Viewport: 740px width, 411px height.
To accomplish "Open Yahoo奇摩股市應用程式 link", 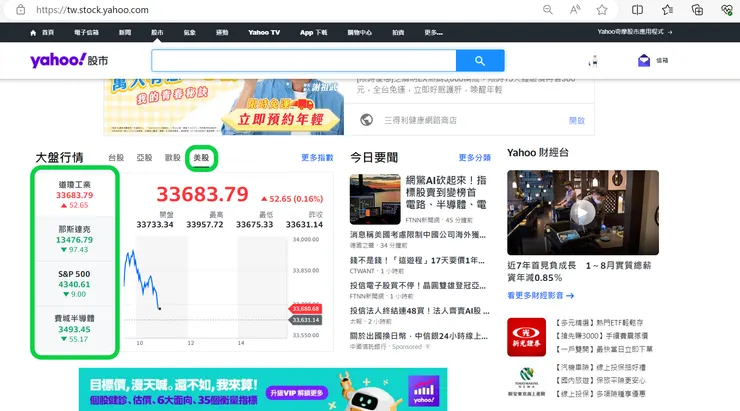I will [x=635, y=32].
